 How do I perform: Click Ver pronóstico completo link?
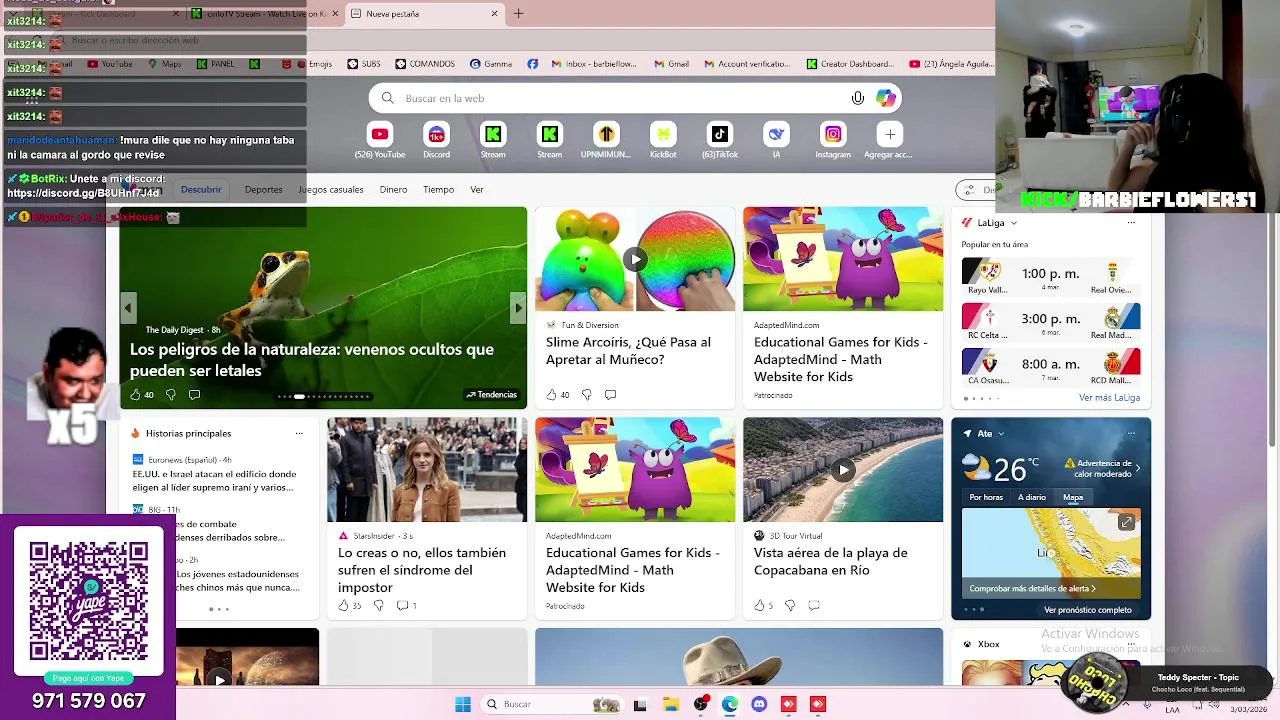pos(1087,610)
